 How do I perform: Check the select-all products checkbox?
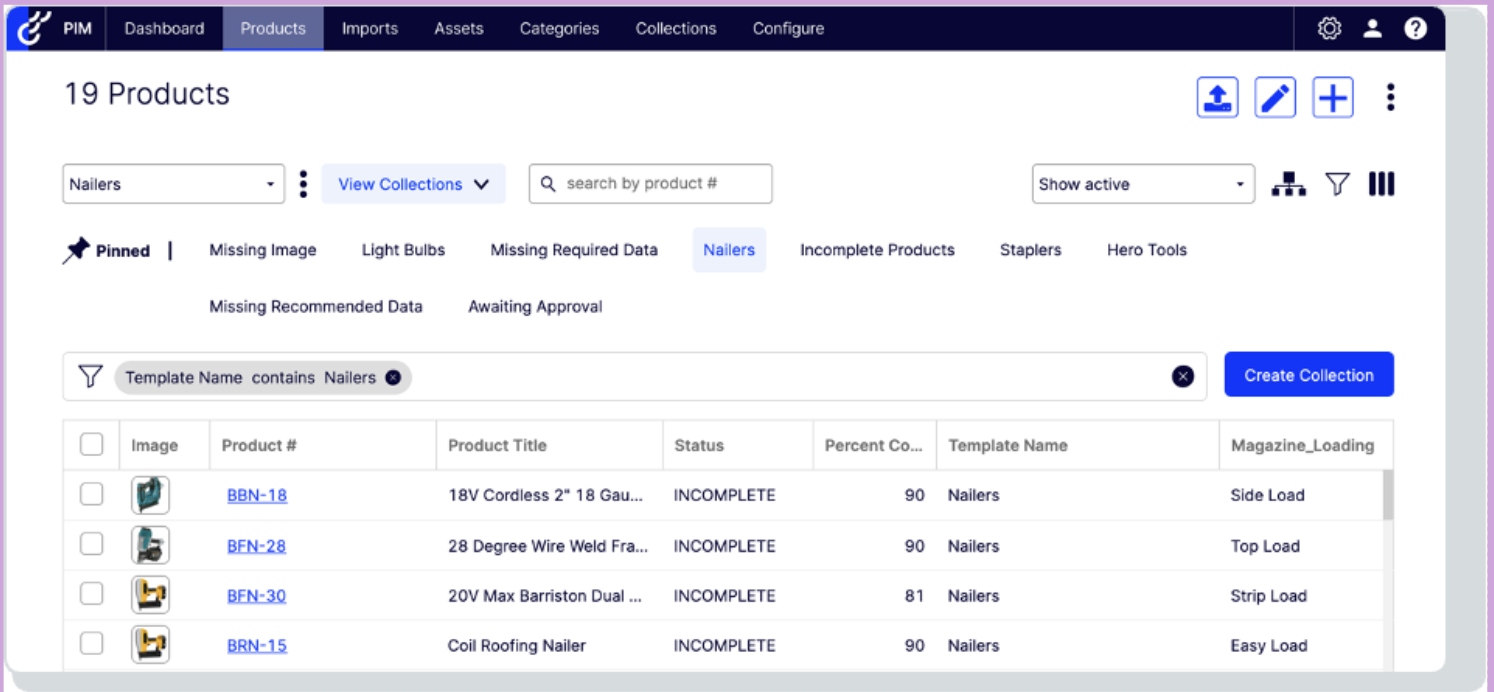[91, 445]
